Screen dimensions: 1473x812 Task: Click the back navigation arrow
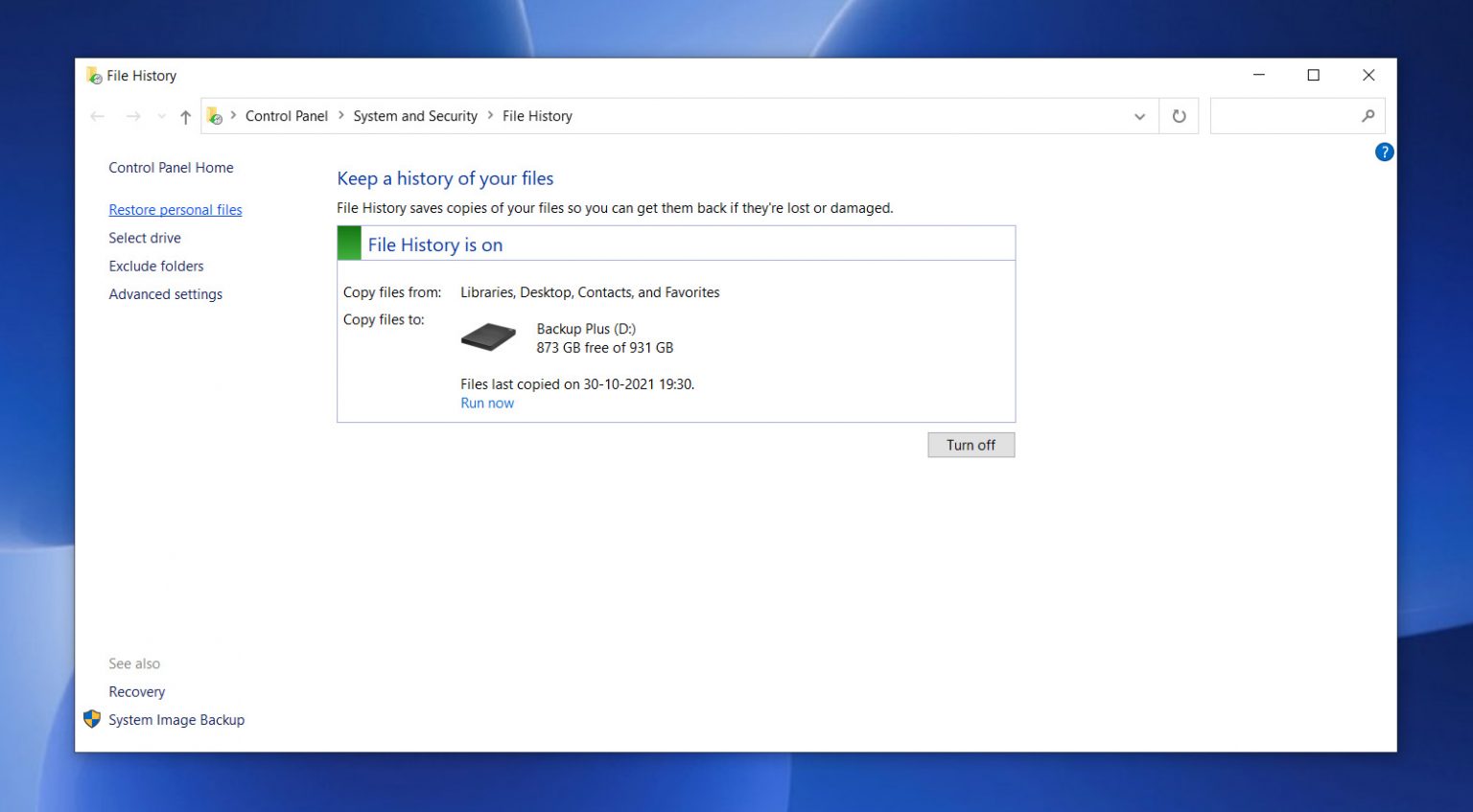point(97,115)
